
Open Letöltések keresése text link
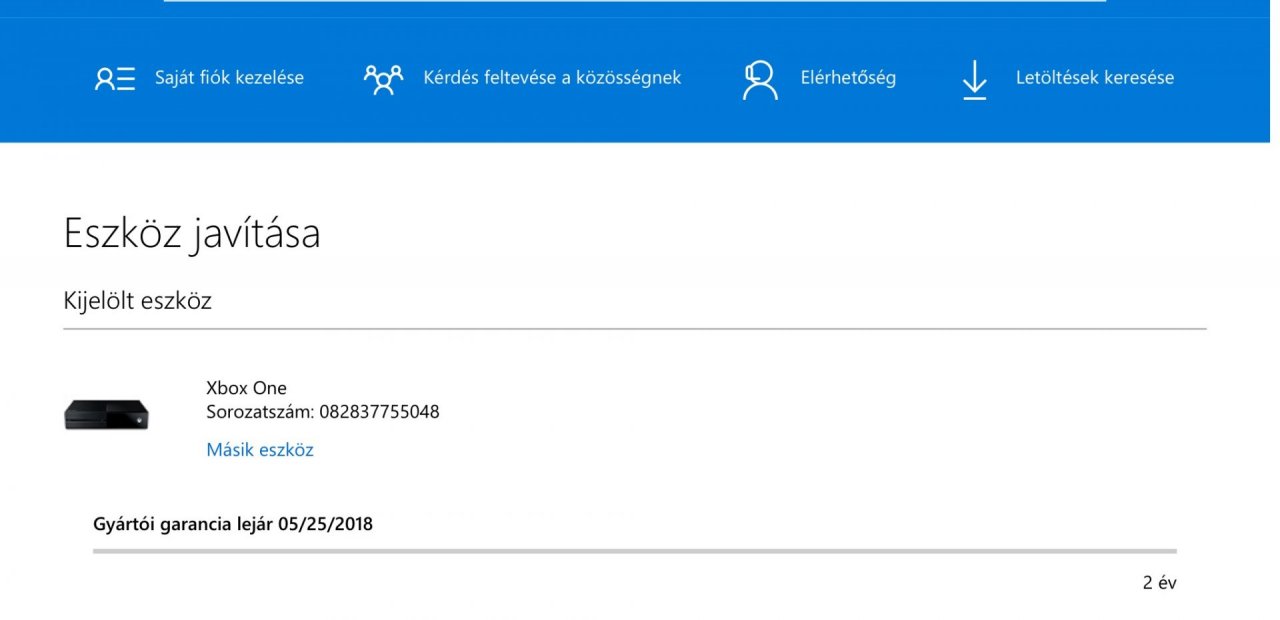[x=1095, y=78]
